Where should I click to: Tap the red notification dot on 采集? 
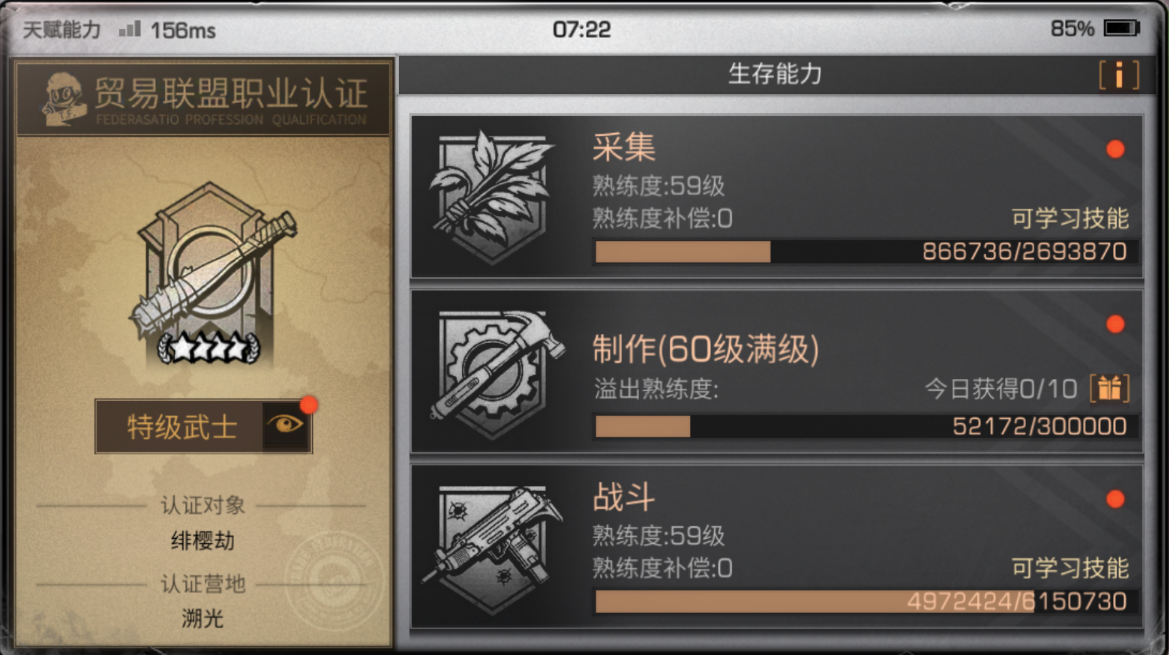point(1115,149)
